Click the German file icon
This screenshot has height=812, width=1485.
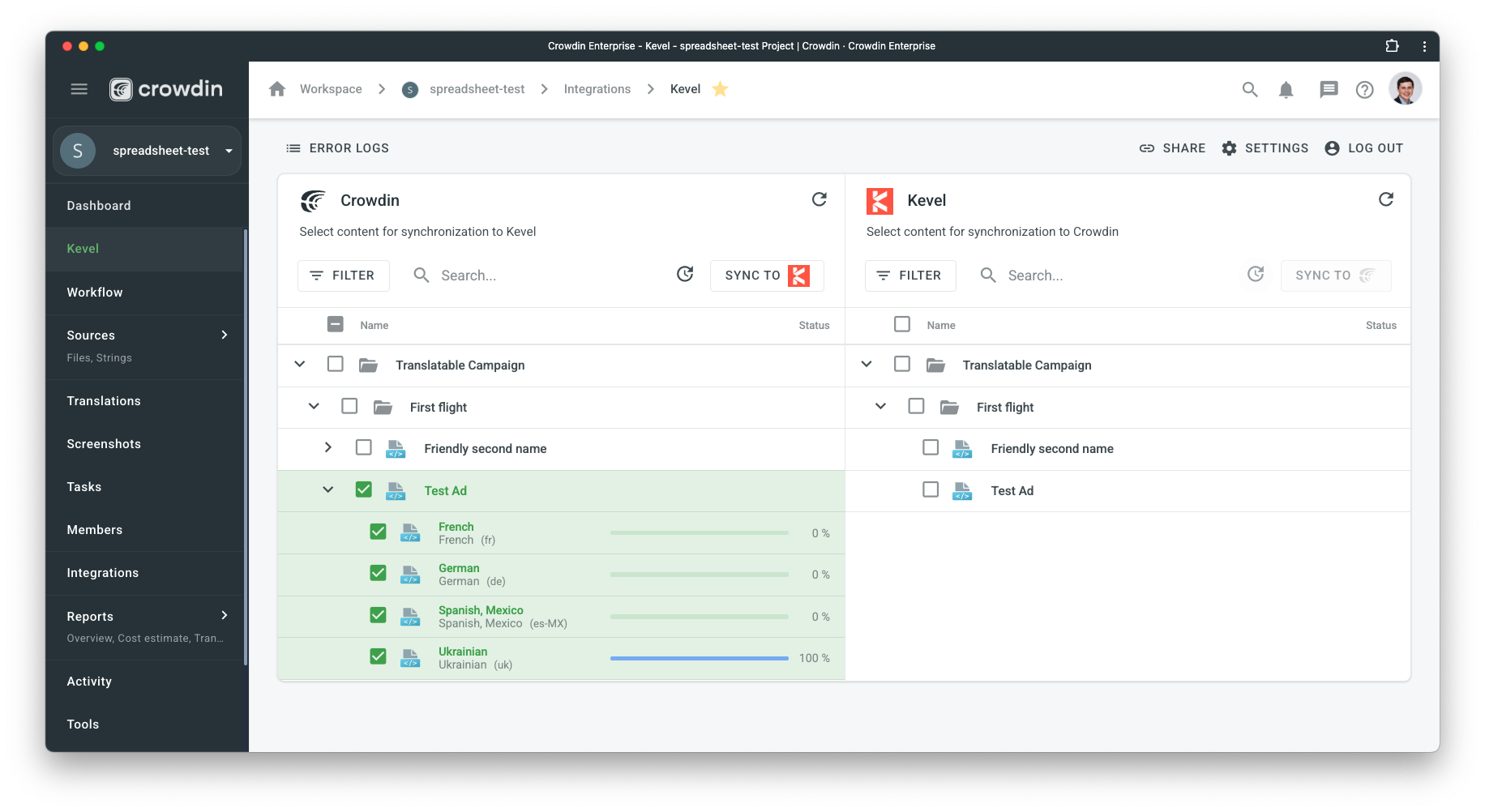click(410, 575)
